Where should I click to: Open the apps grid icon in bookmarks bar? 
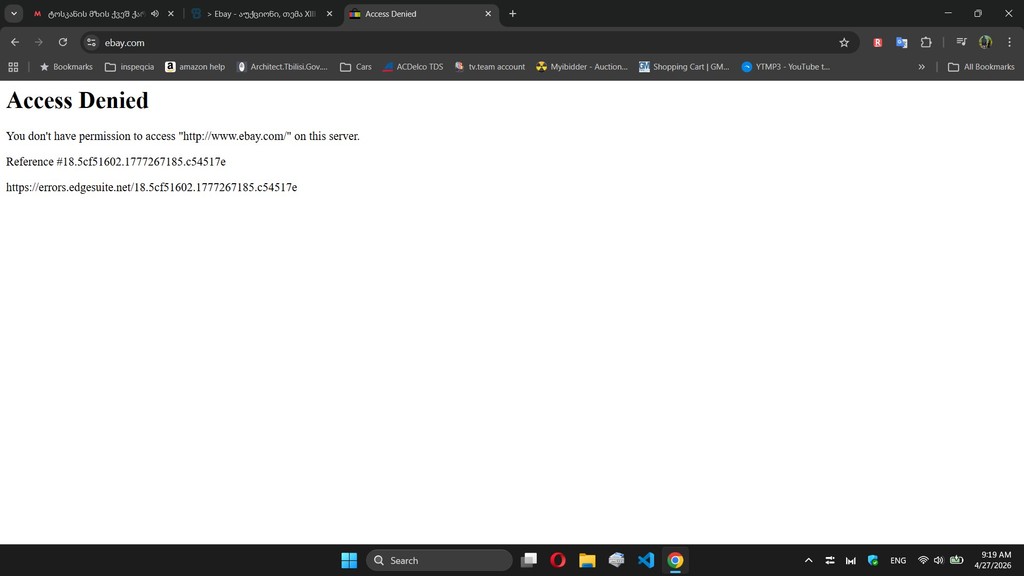pos(13,67)
